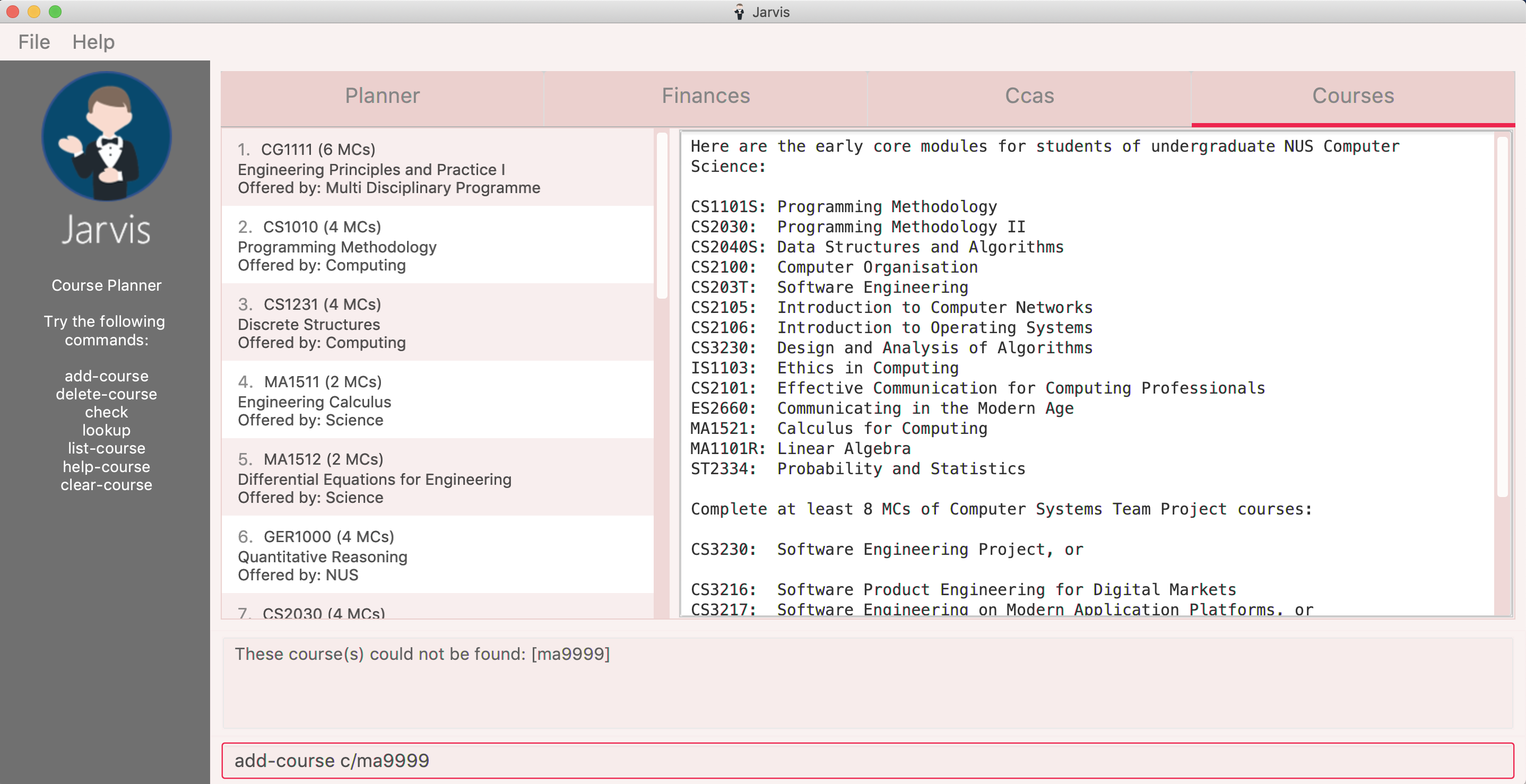1526x784 pixels.
Task: Maximize the window with green button
Action: [55, 12]
